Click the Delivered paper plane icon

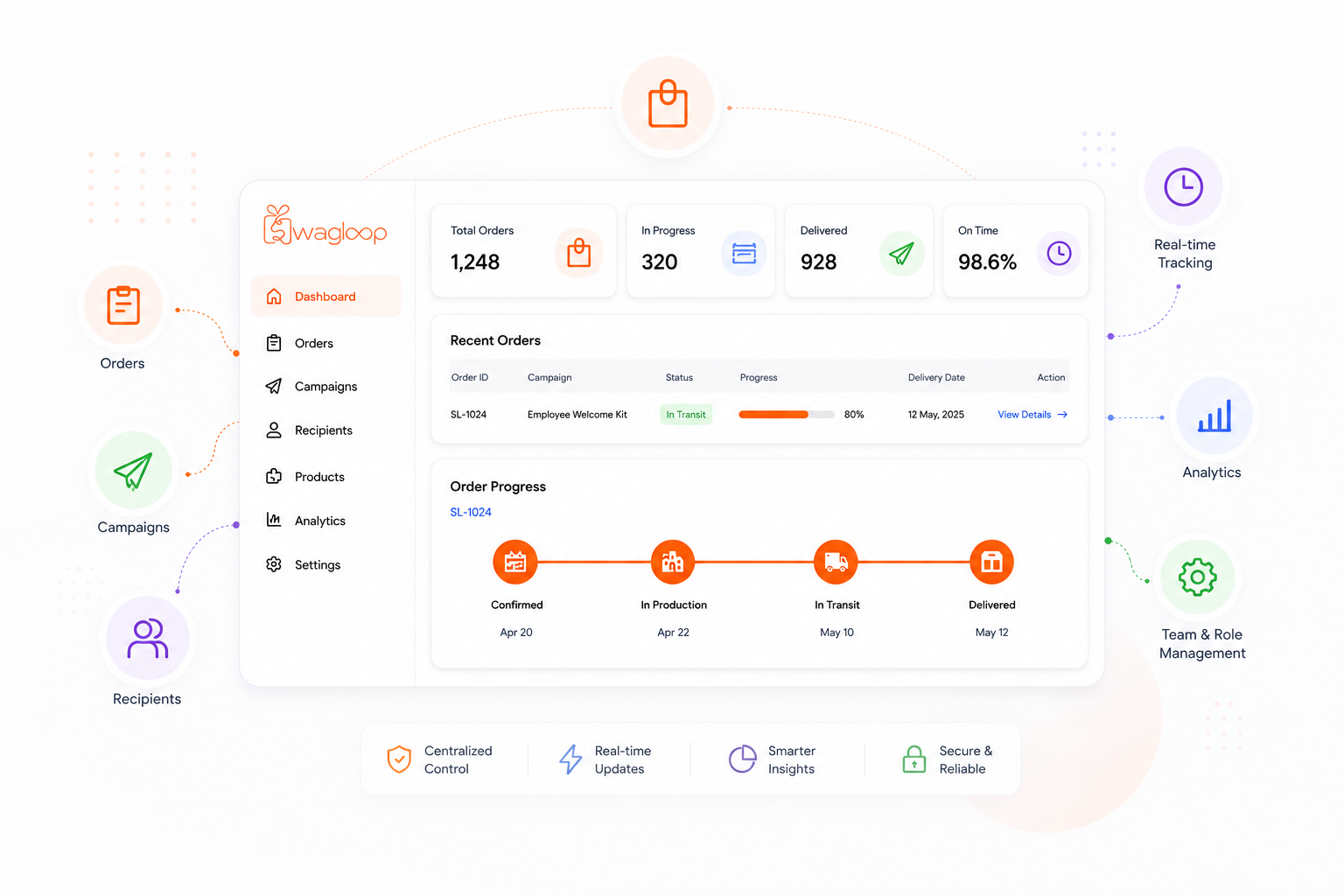click(x=901, y=253)
